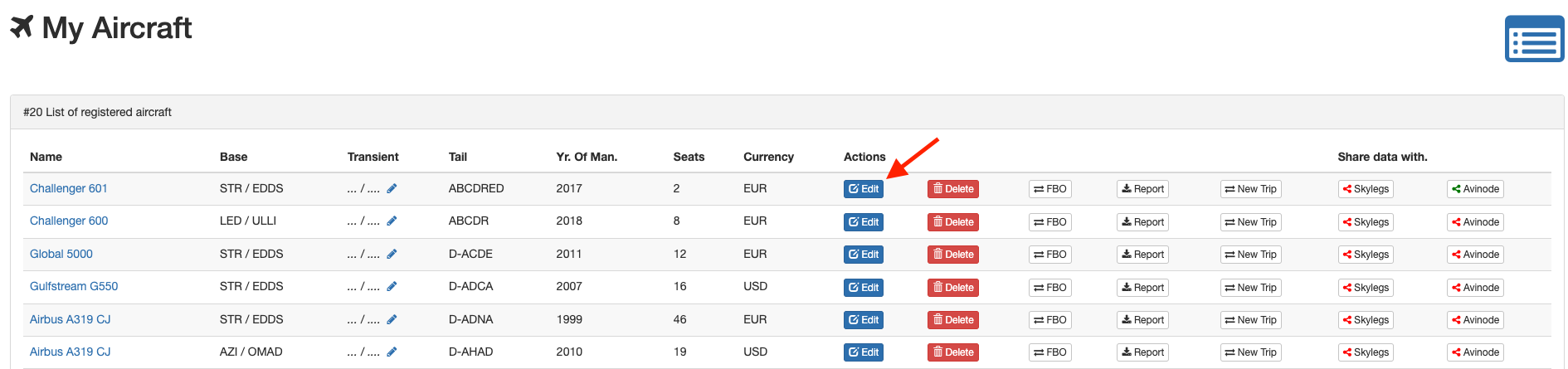
Task: Click transient pencil for Challenger 600
Action: (x=392, y=221)
